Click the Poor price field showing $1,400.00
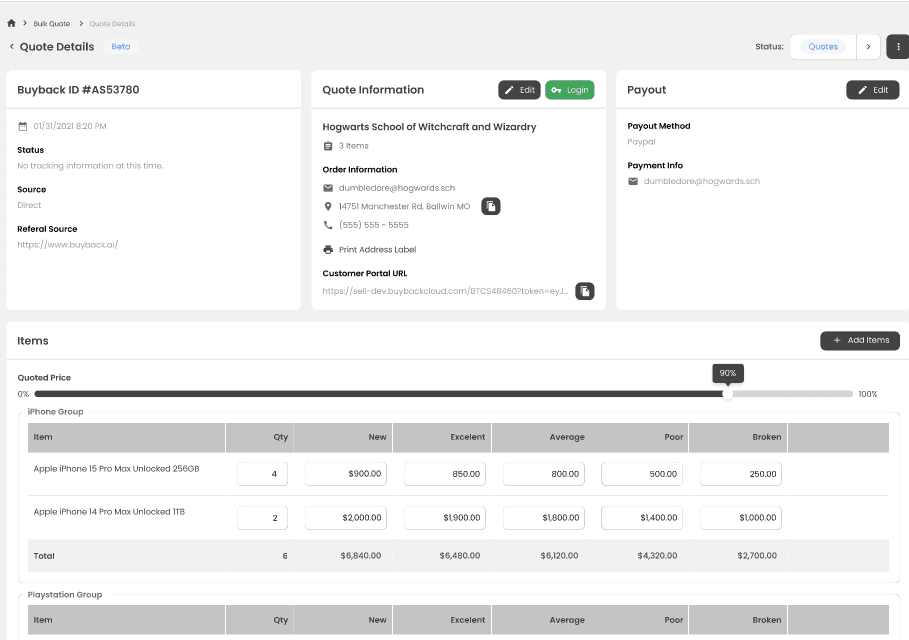 pyautogui.click(x=642, y=518)
